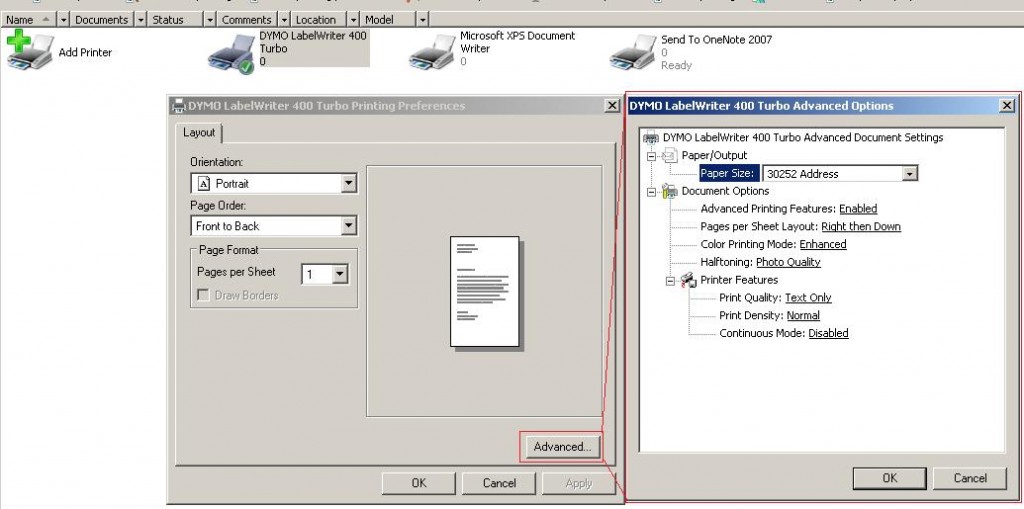Click the Color Printing Mode Enhanced value

pos(823,244)
